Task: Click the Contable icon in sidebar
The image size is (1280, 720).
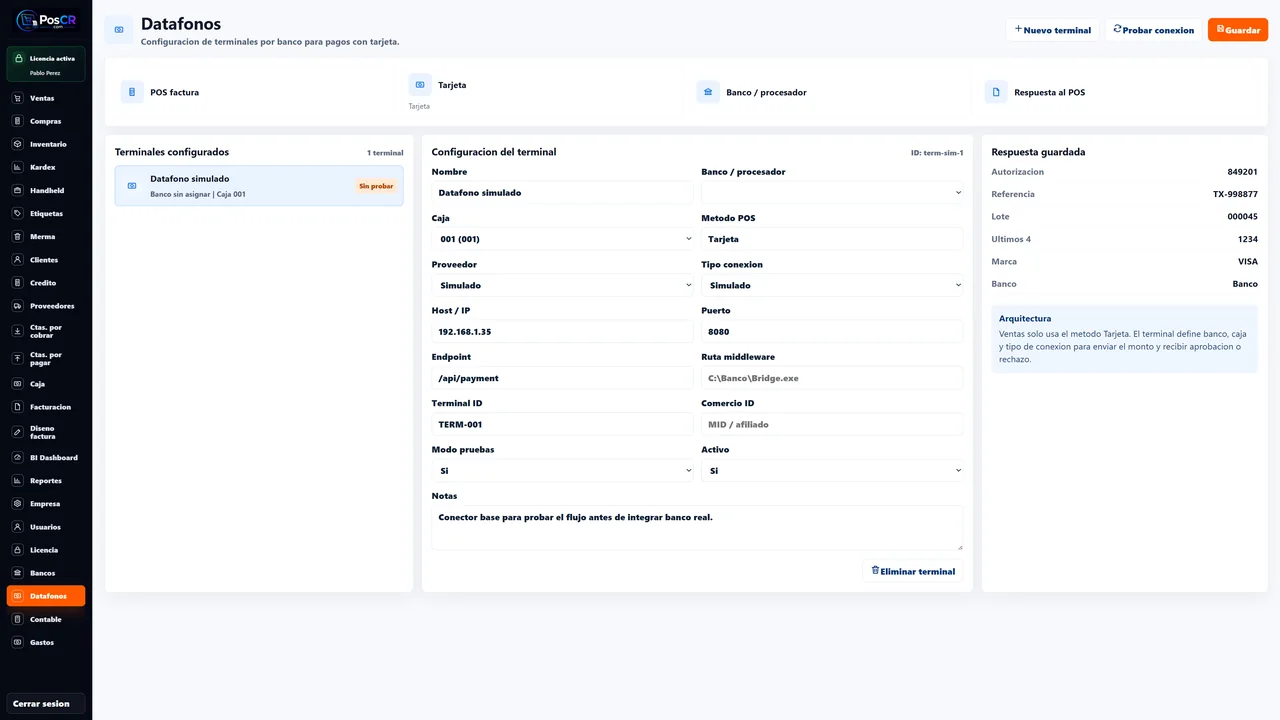Action: [17, 619]
